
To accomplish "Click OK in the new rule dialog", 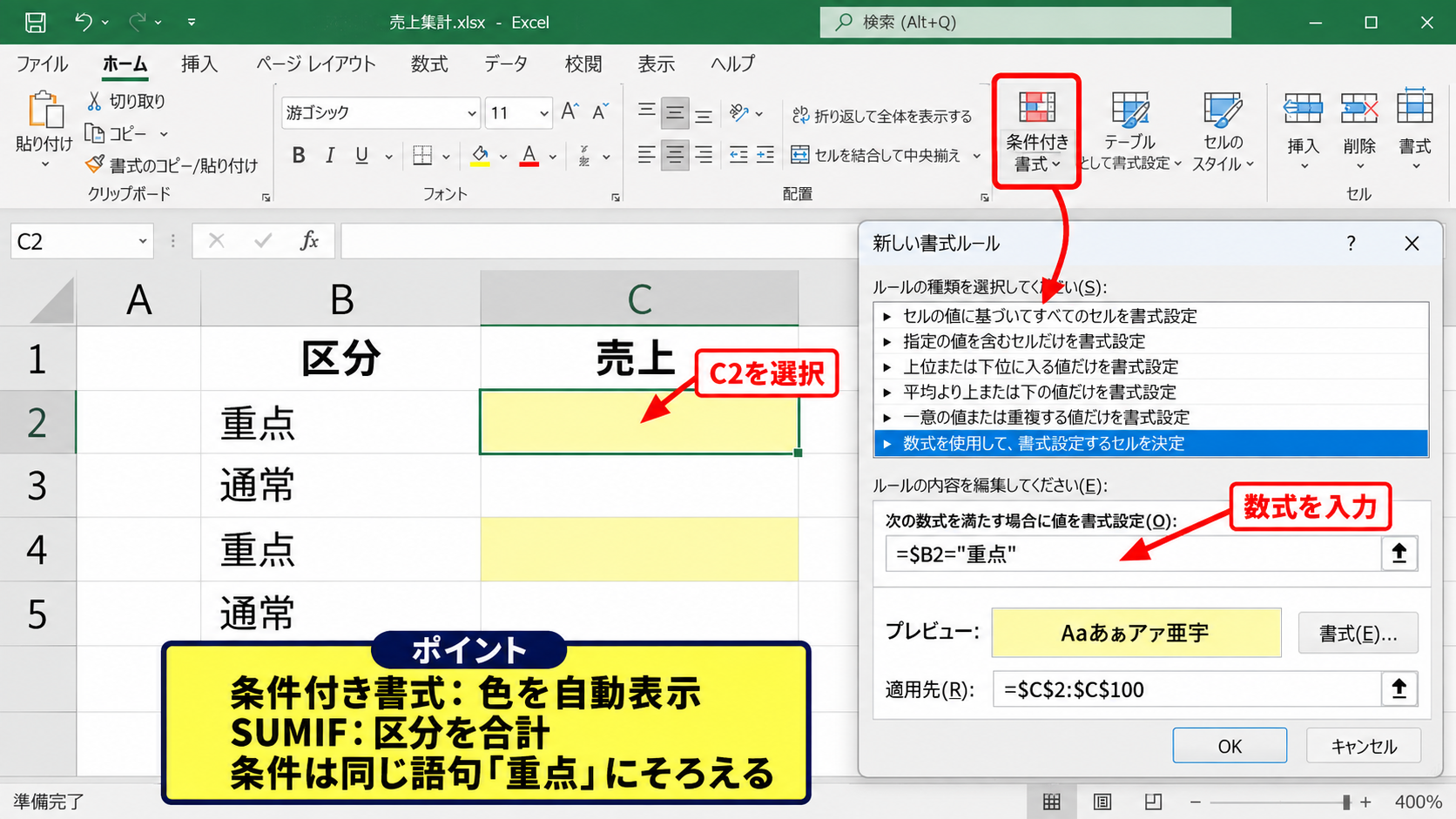I will [x=1230, y=746].
